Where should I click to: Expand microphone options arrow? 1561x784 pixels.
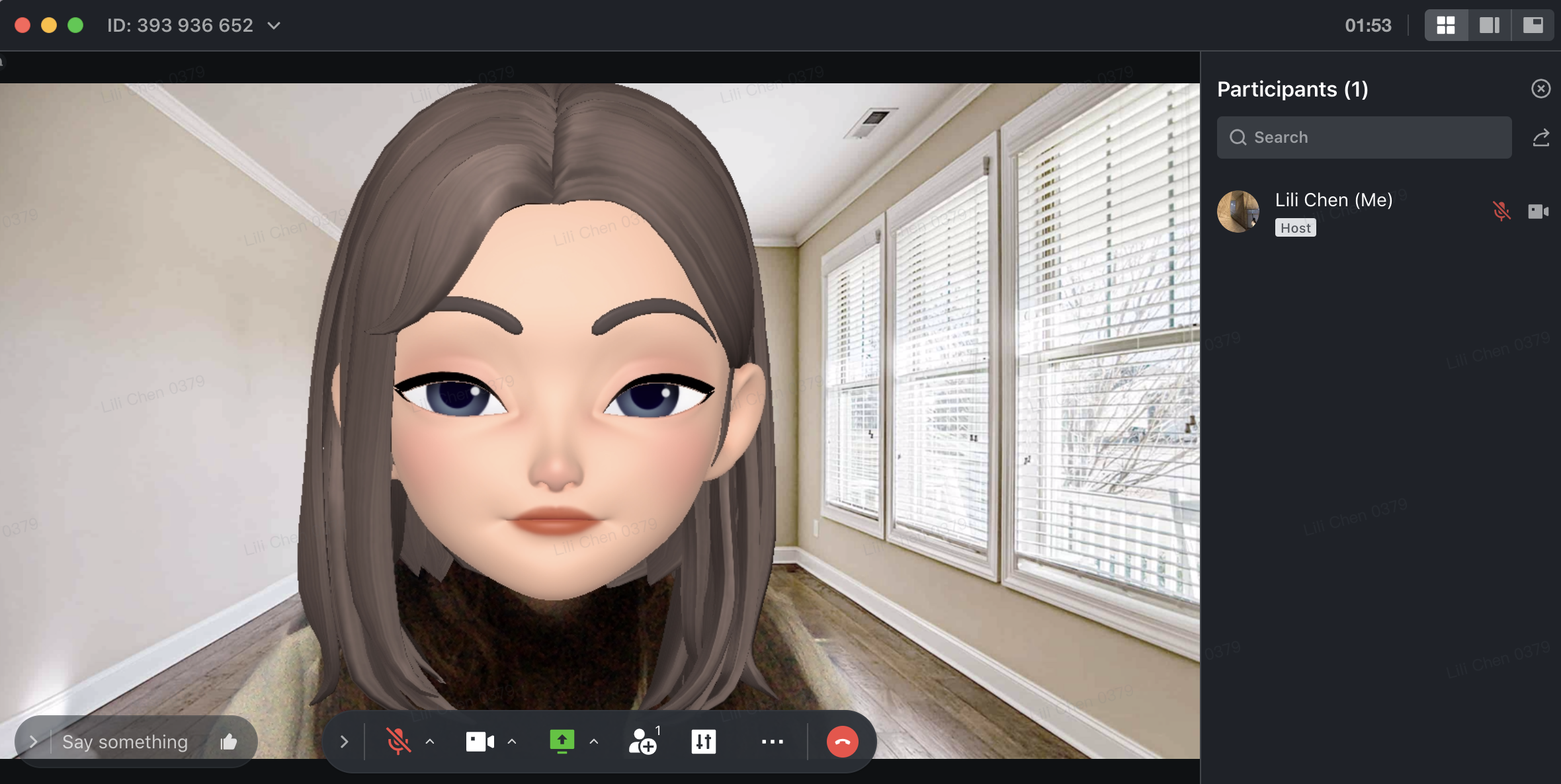(430, 741)
